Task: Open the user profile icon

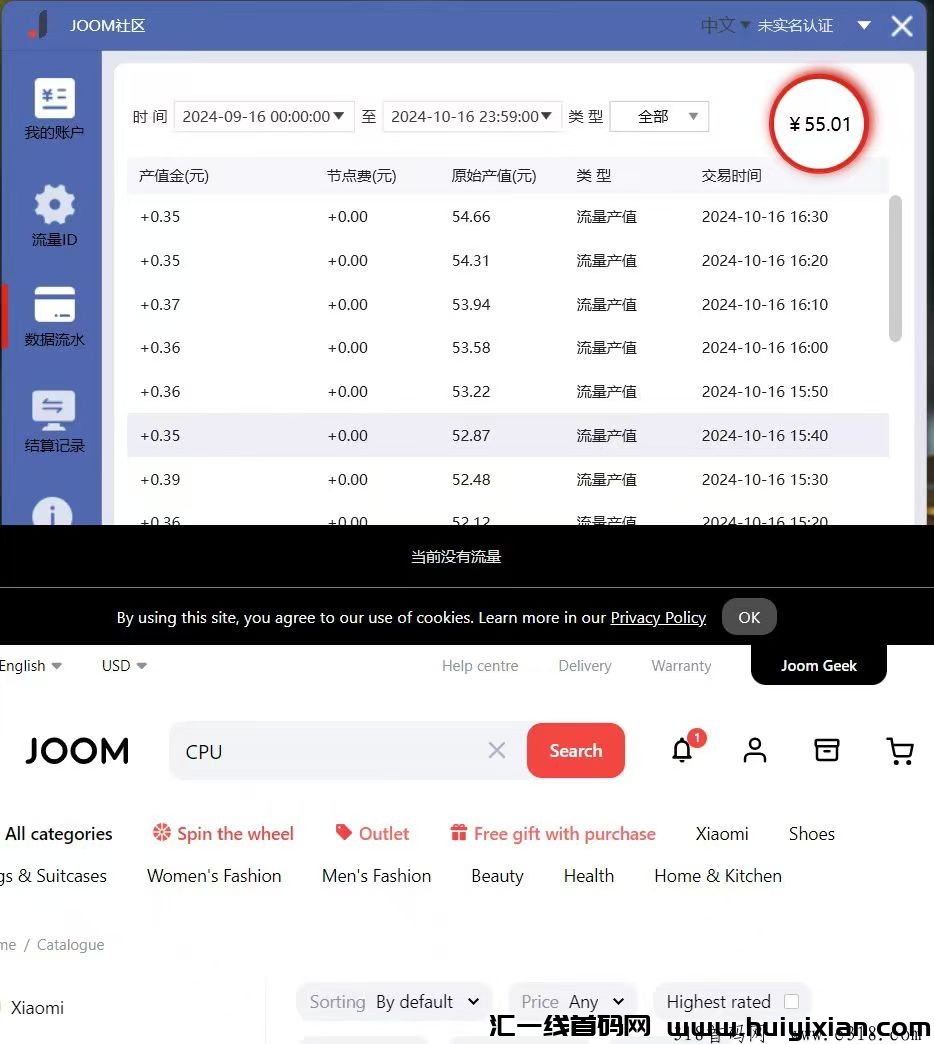Action: (x=755, y=750)
